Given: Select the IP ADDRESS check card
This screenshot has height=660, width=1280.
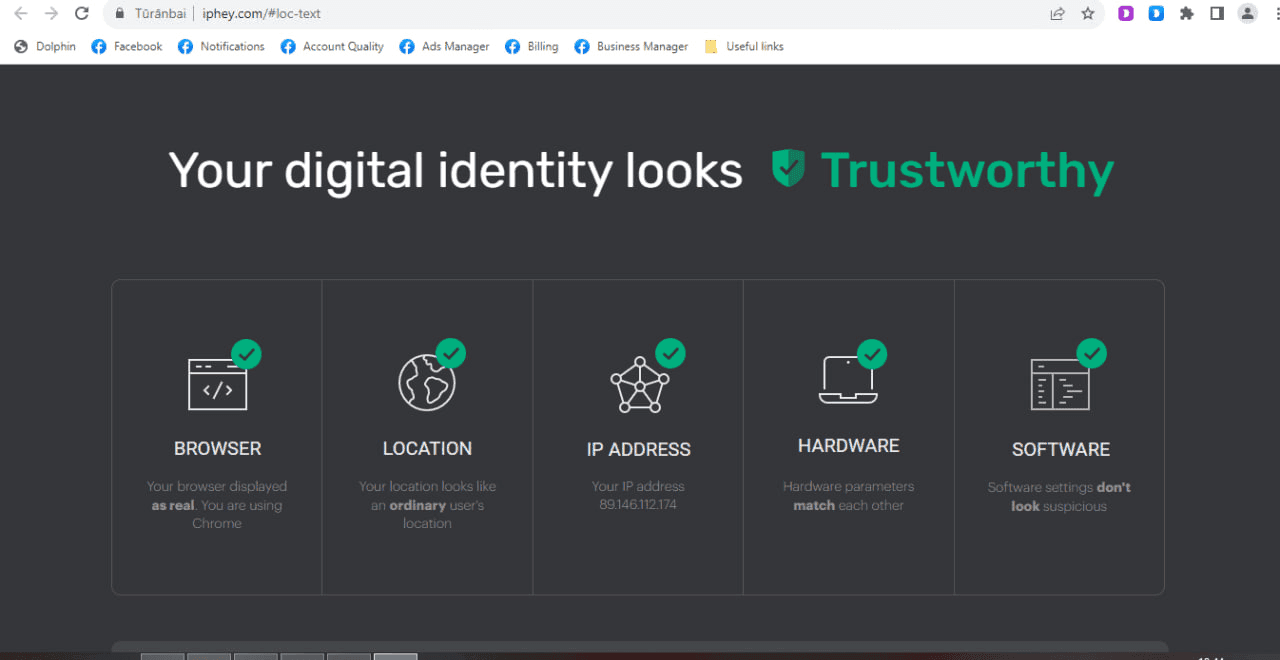Looking at the screenshot, I should (x=638, y=437).
